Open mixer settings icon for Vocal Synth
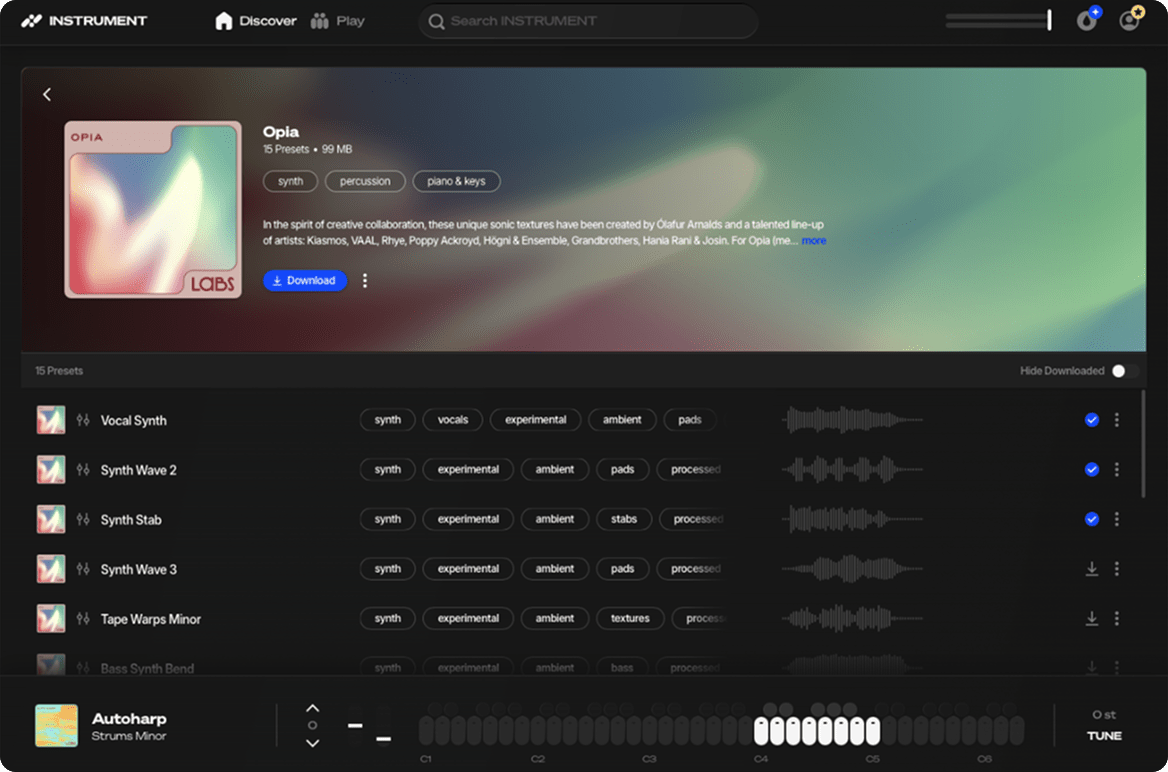This screenshot has width=1168, height=772. 83,420
